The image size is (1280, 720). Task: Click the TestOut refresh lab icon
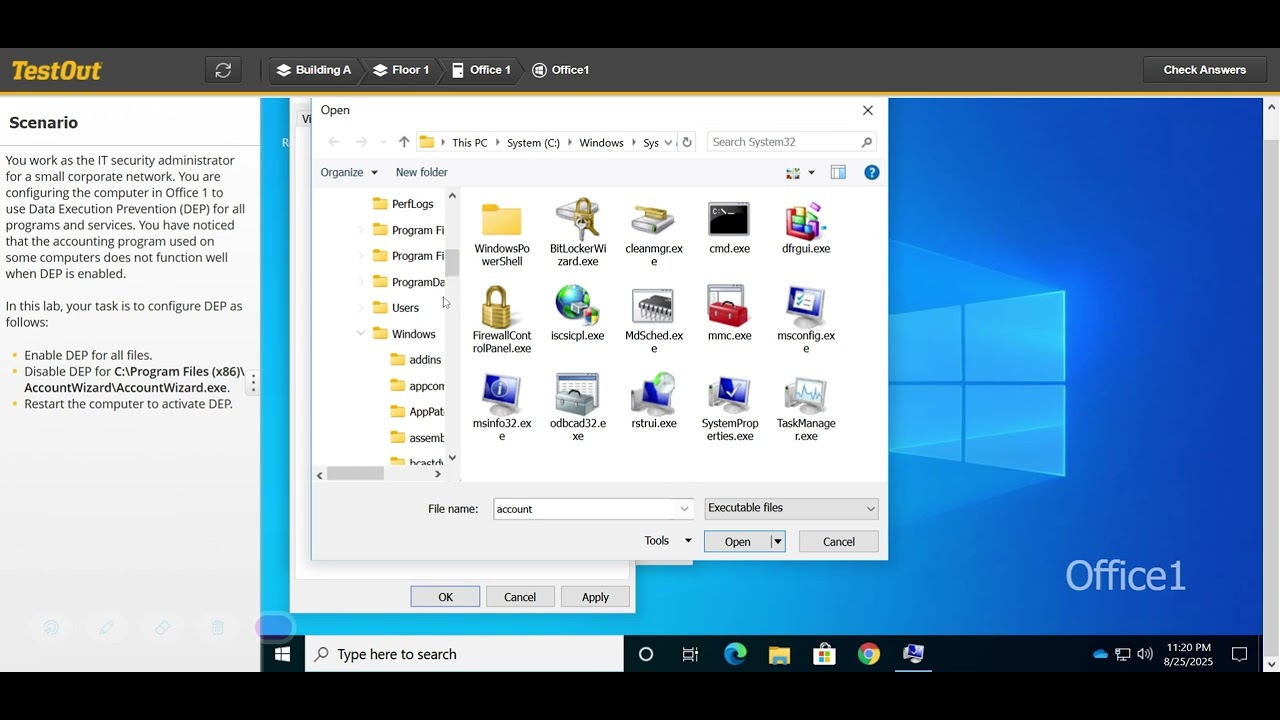pyautogui.click(x=223, y=70)
